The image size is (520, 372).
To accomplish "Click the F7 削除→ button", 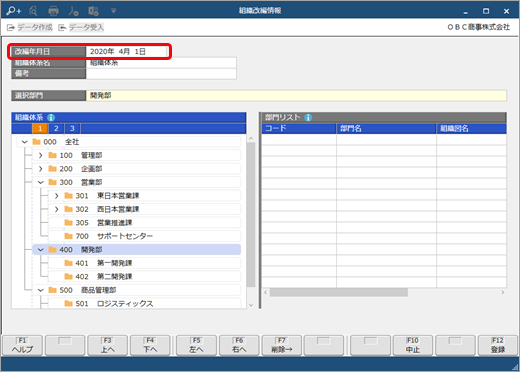I will [282, 345].
